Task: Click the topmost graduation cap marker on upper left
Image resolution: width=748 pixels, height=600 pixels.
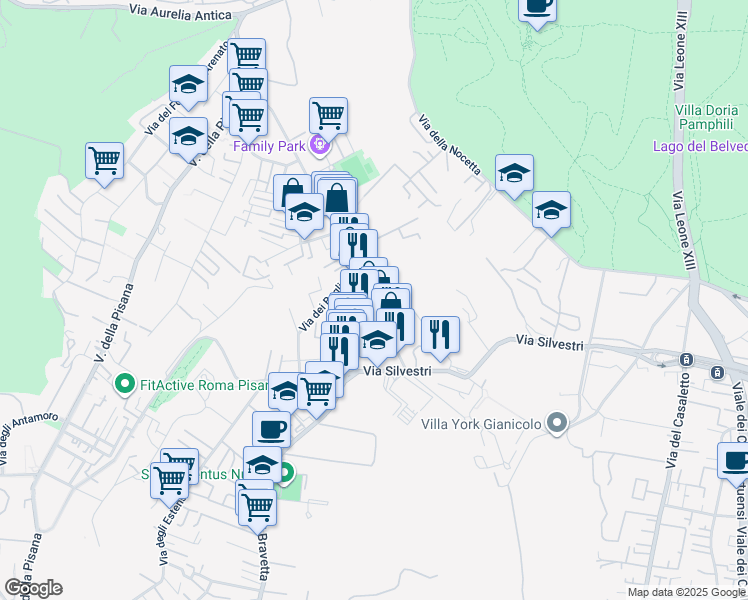Action: pos(188,88)
